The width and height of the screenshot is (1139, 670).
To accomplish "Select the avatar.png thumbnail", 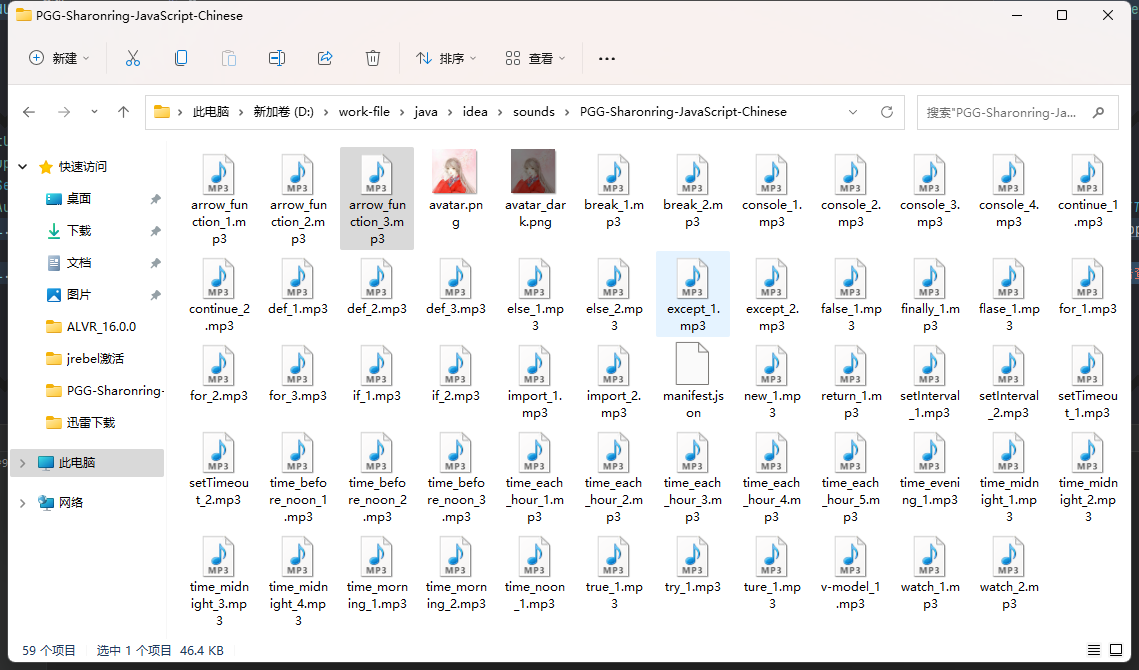I will click(456, 171).
